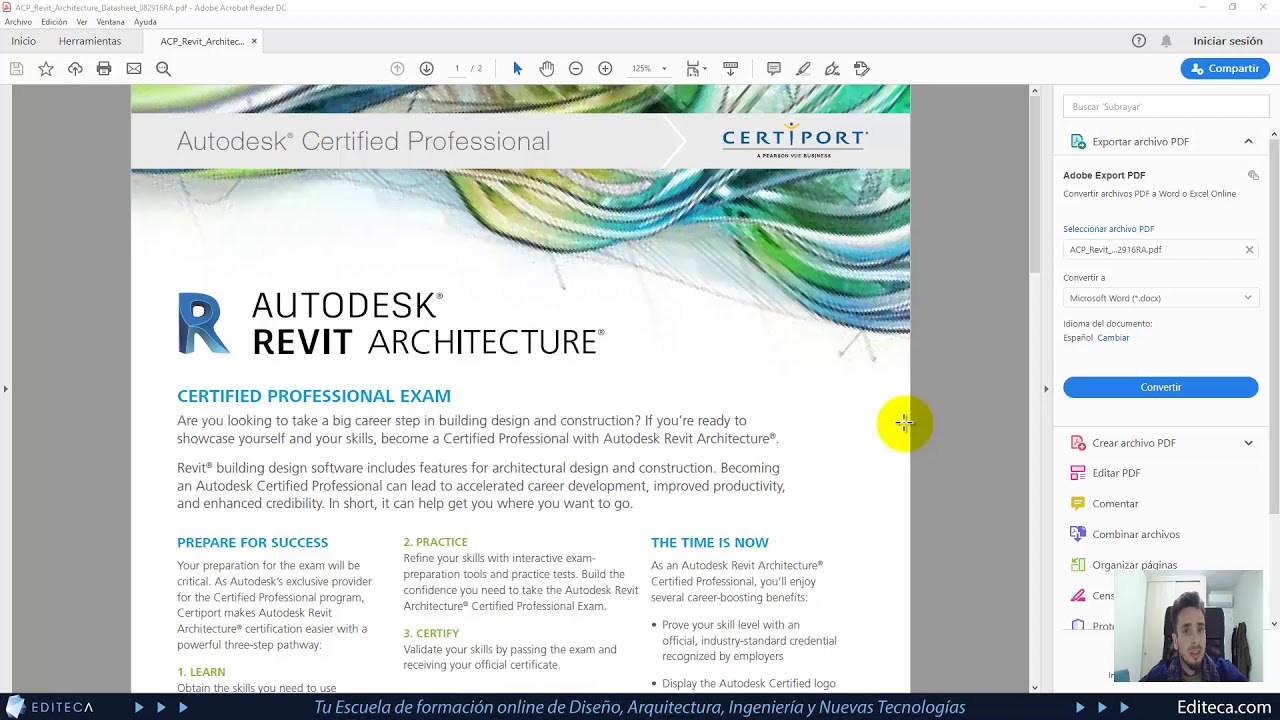This screenshot has width=1280, height=720.
Task: Click the Adobe Export PDF title text
Action: click(1104, 175)
